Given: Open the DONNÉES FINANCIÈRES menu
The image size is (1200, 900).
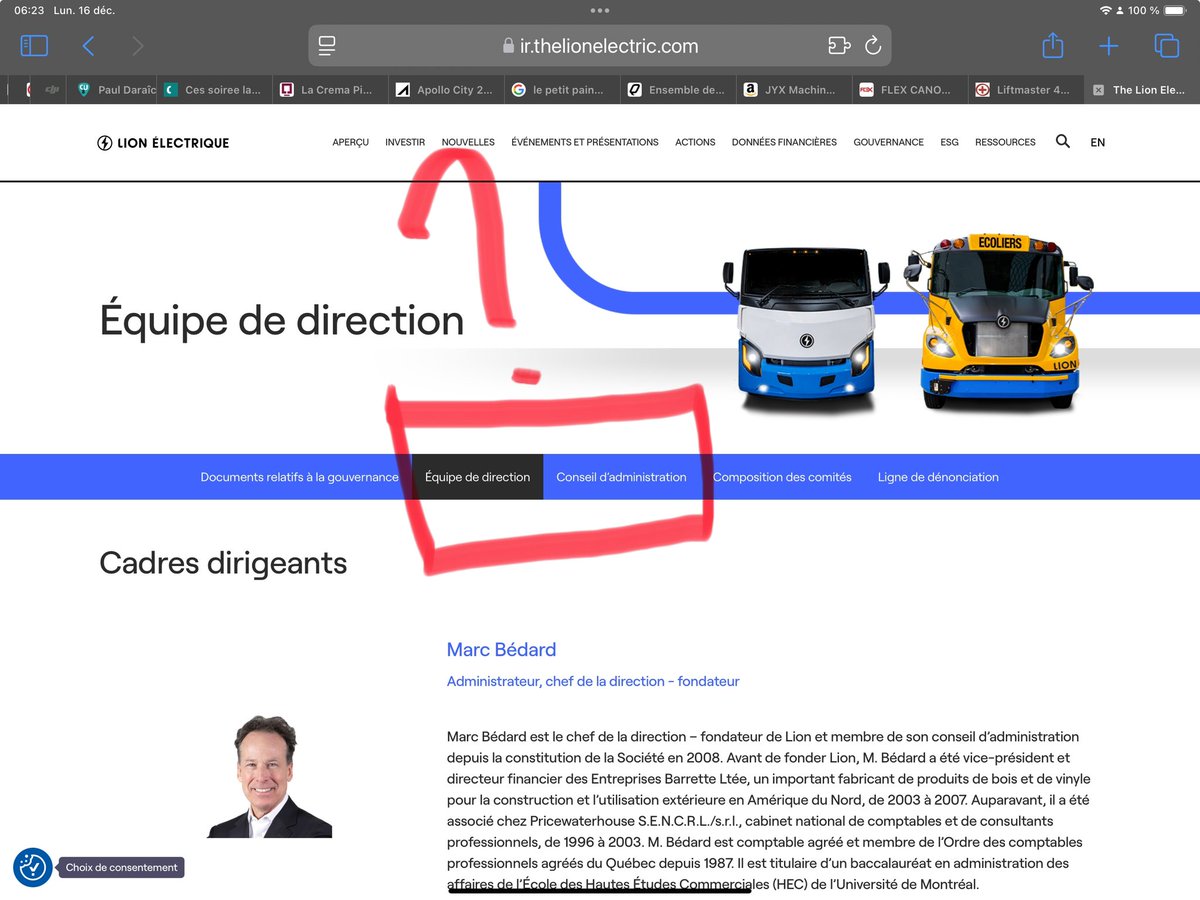Looking at the screenshot, I should click(784, 142).
